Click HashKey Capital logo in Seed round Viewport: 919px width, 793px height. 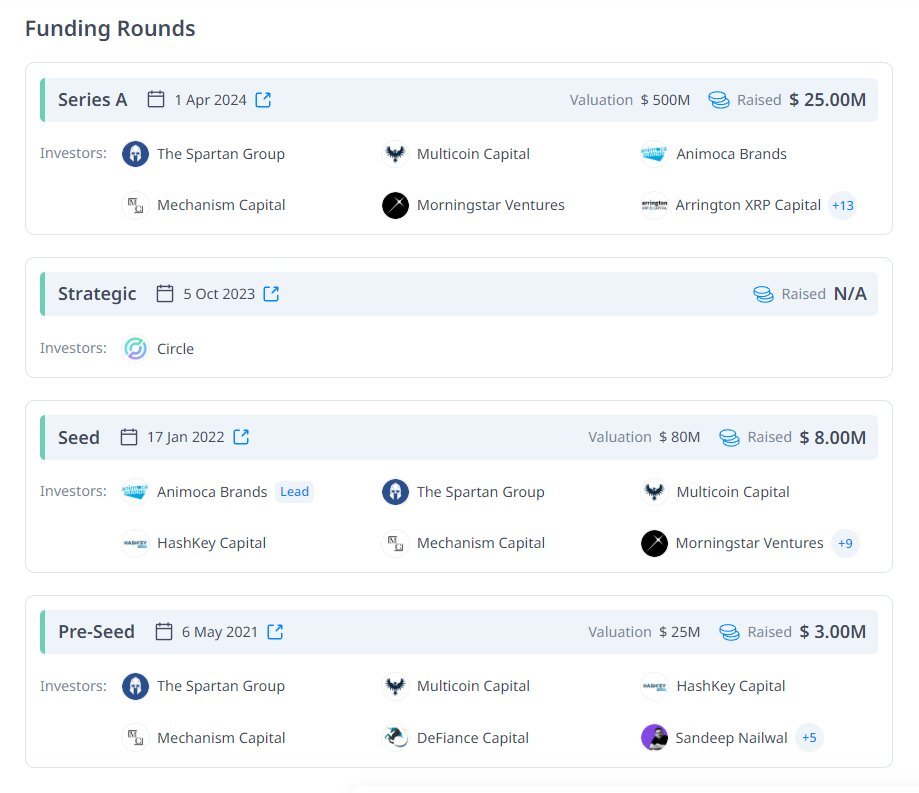click(135, 543)
